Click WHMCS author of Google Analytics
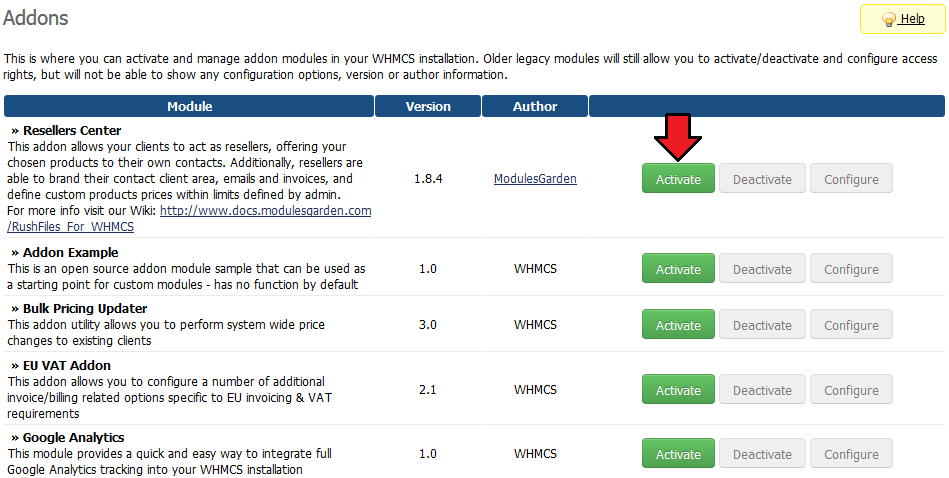Viewport: 949px width, 478px height. [x=535, y=454]
